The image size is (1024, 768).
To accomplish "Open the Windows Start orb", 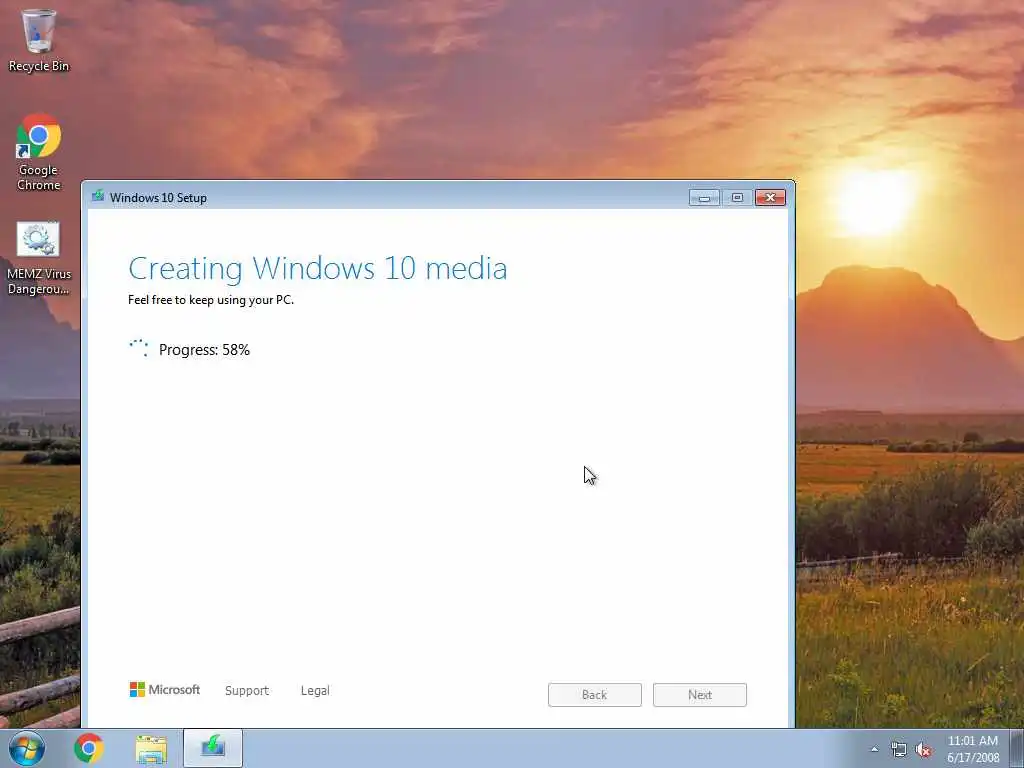I will [27, 748].
